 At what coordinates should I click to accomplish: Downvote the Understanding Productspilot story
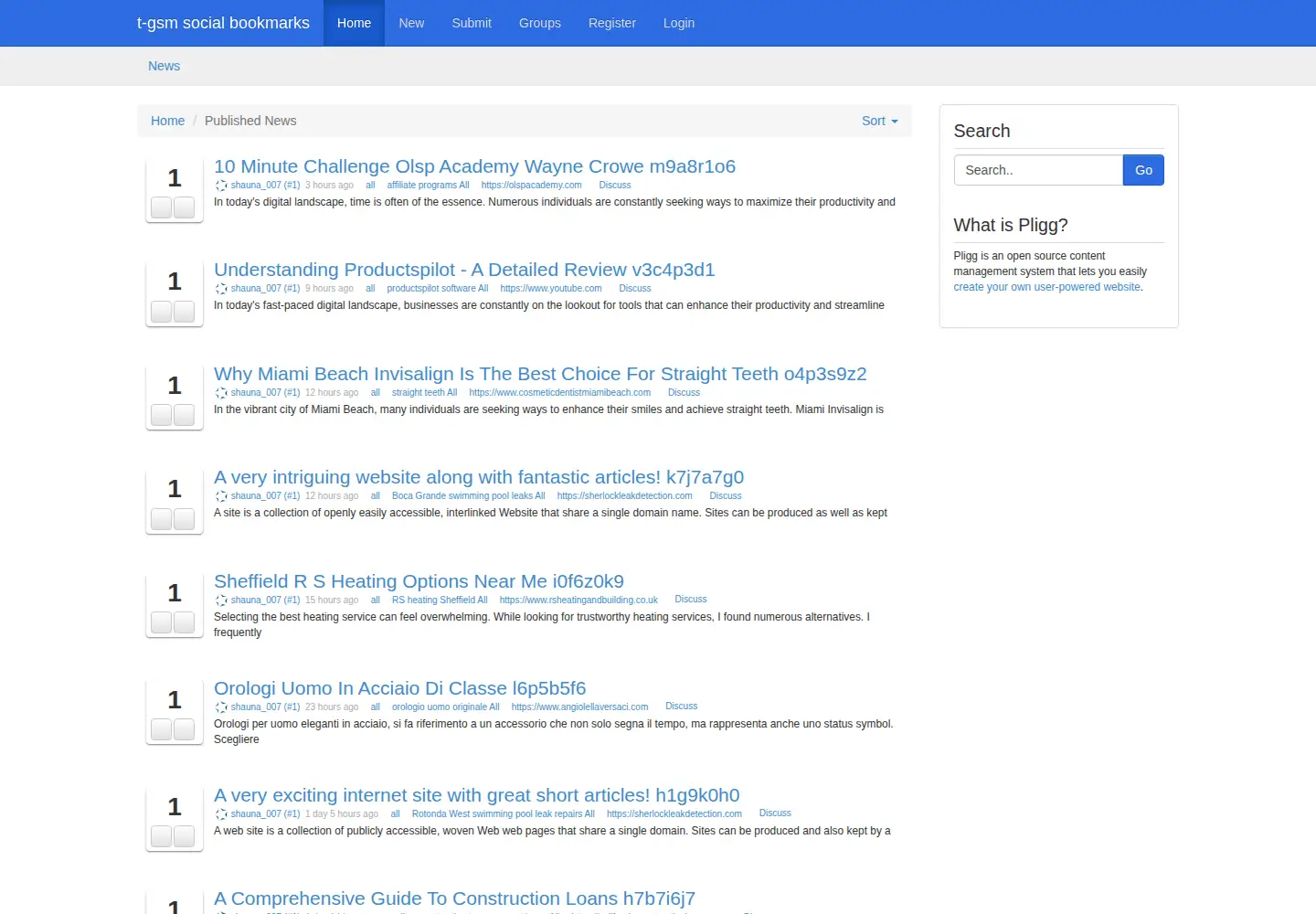[x=184, y=312]
